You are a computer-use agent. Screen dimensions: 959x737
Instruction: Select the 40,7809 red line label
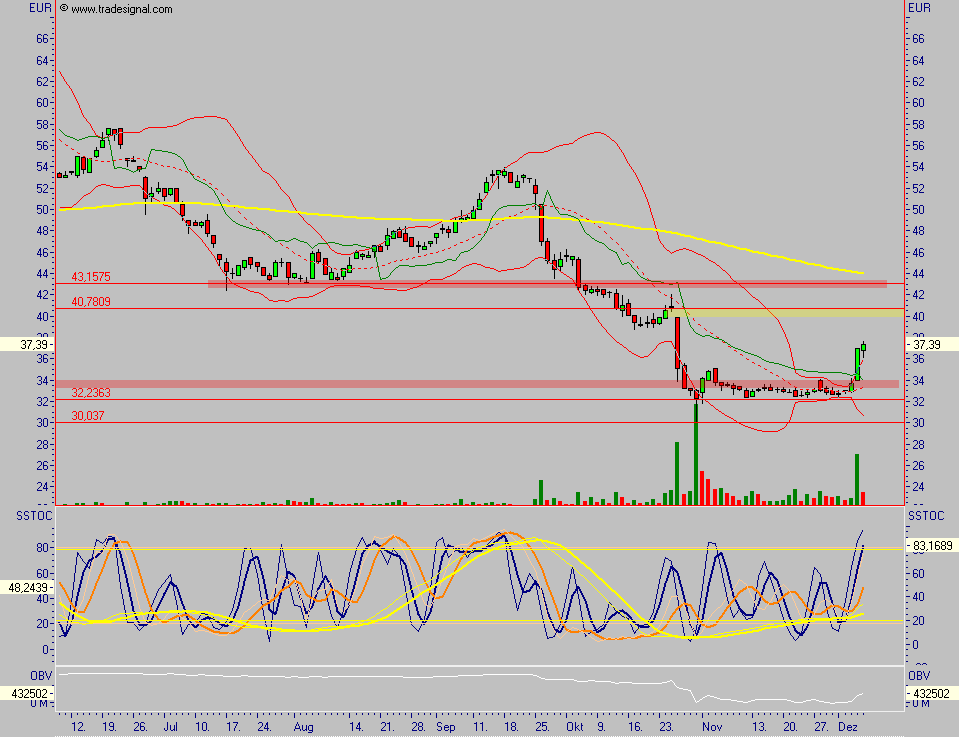point(90,301)
